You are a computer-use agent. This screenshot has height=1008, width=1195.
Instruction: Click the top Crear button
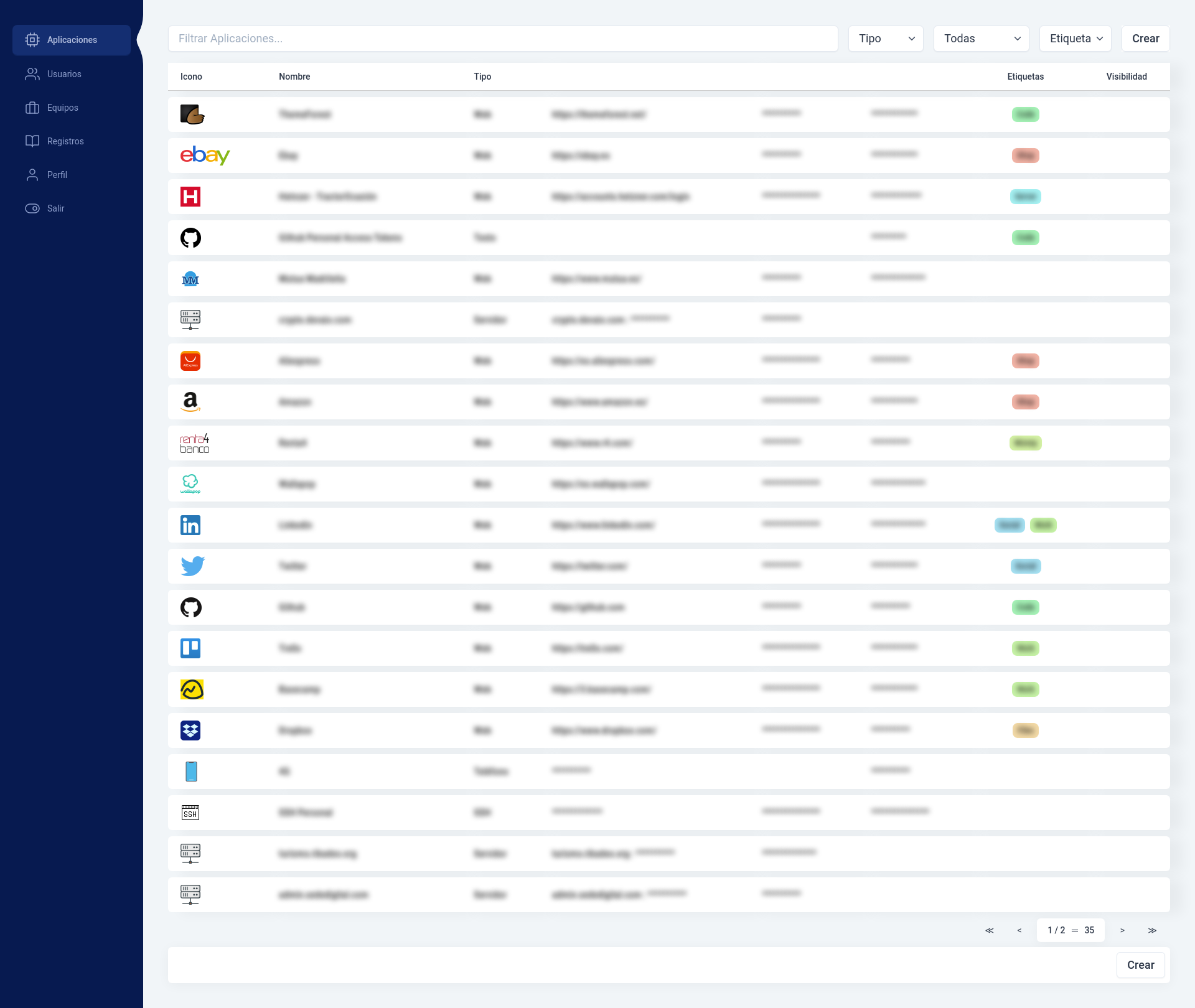tap(1145, 39)
